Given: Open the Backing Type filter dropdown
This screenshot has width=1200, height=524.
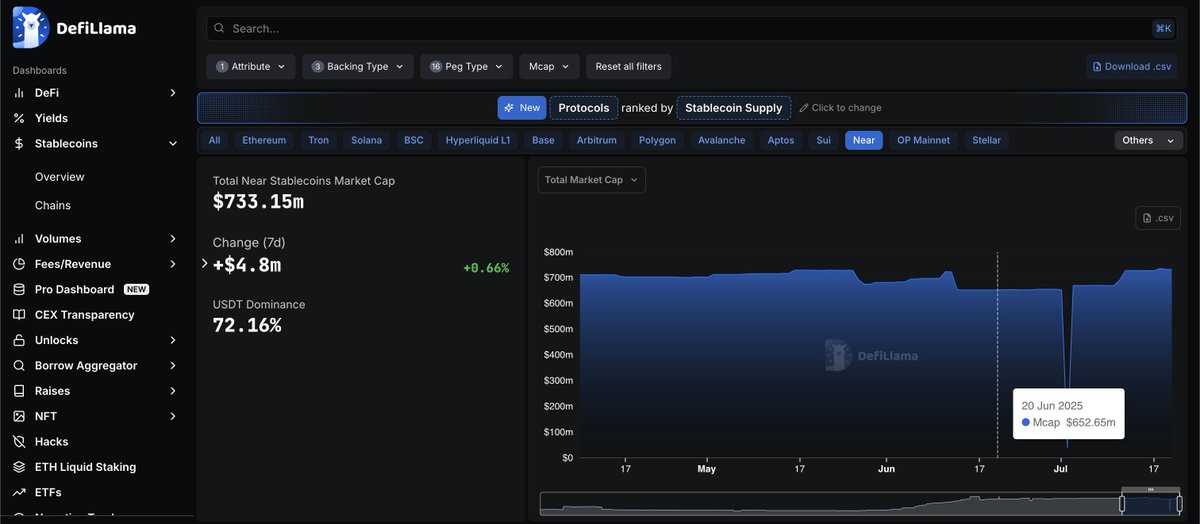Looking at the screenshot, I should point(357,67).
